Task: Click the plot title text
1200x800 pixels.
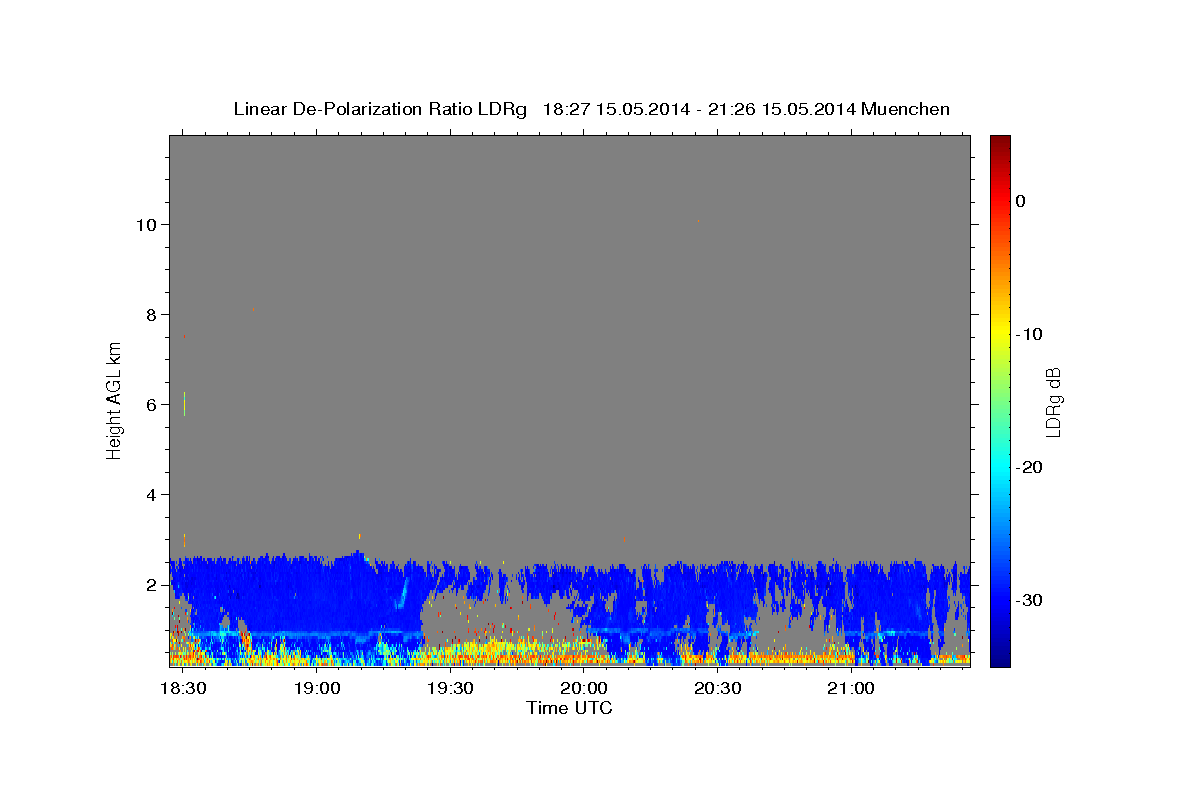Action: [x=591, y=109]
